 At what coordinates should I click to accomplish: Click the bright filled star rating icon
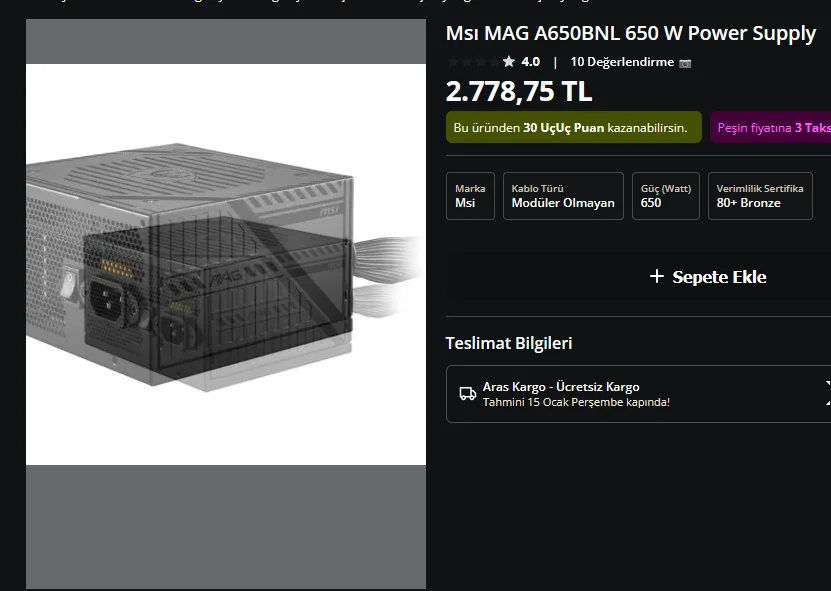coord(509,61)
